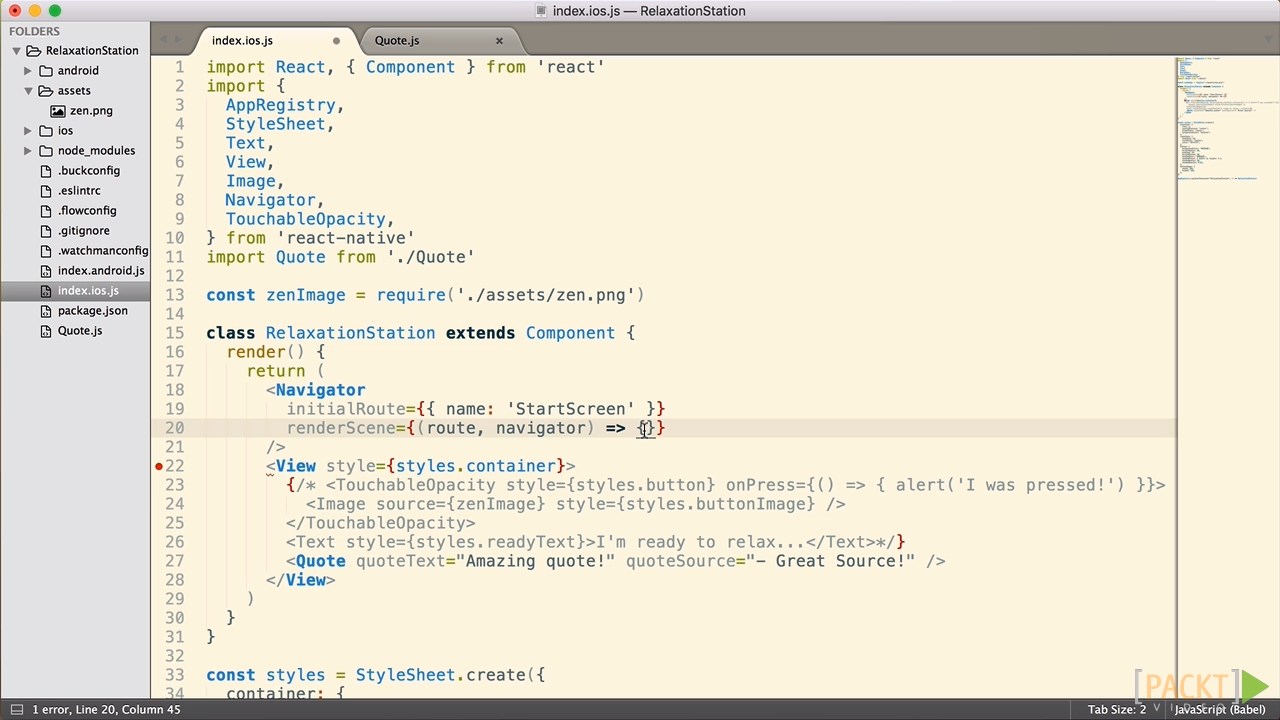Switch to the index.ios.js tab

[x=242, y=41]
